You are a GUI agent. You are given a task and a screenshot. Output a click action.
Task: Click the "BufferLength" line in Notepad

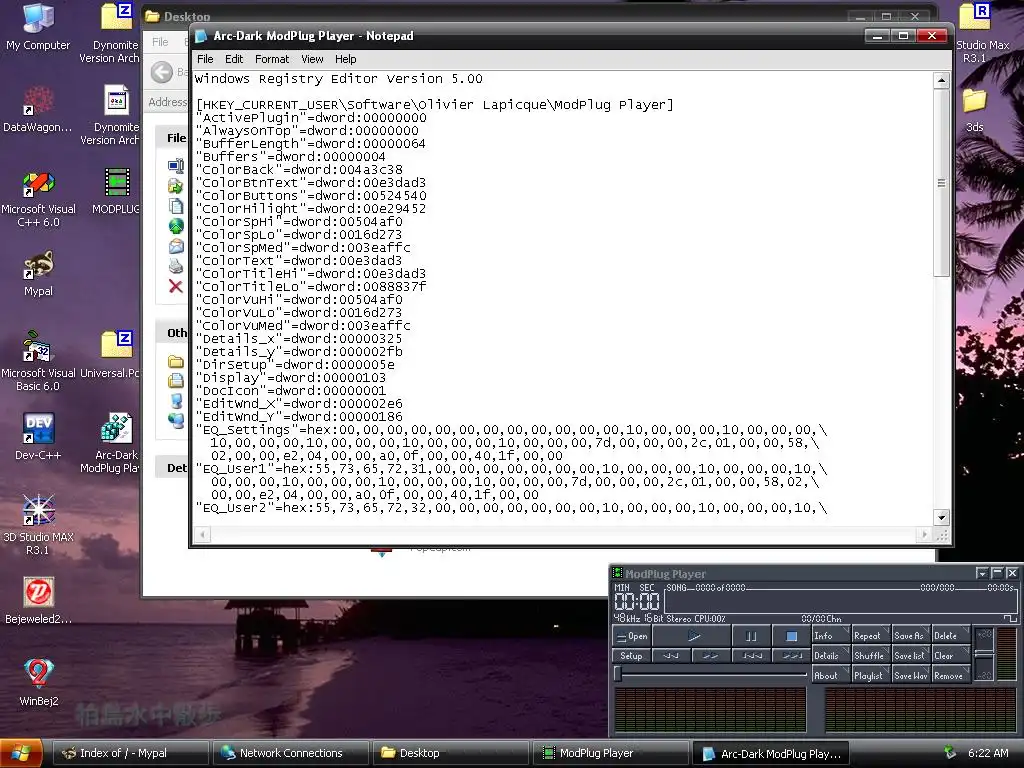click(x=311, y=144)
